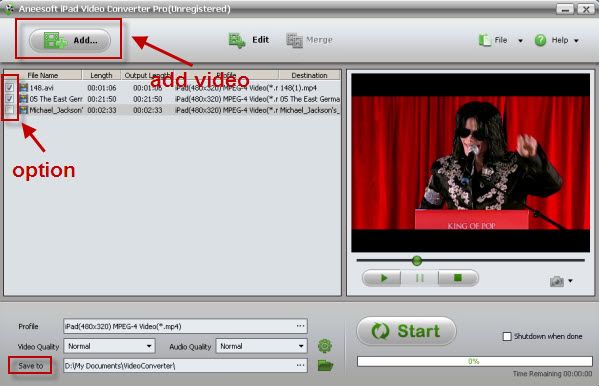Screen dimensions: 599x386
Task: Click the snapshot camera icon
Action: (x=557, y=281)
